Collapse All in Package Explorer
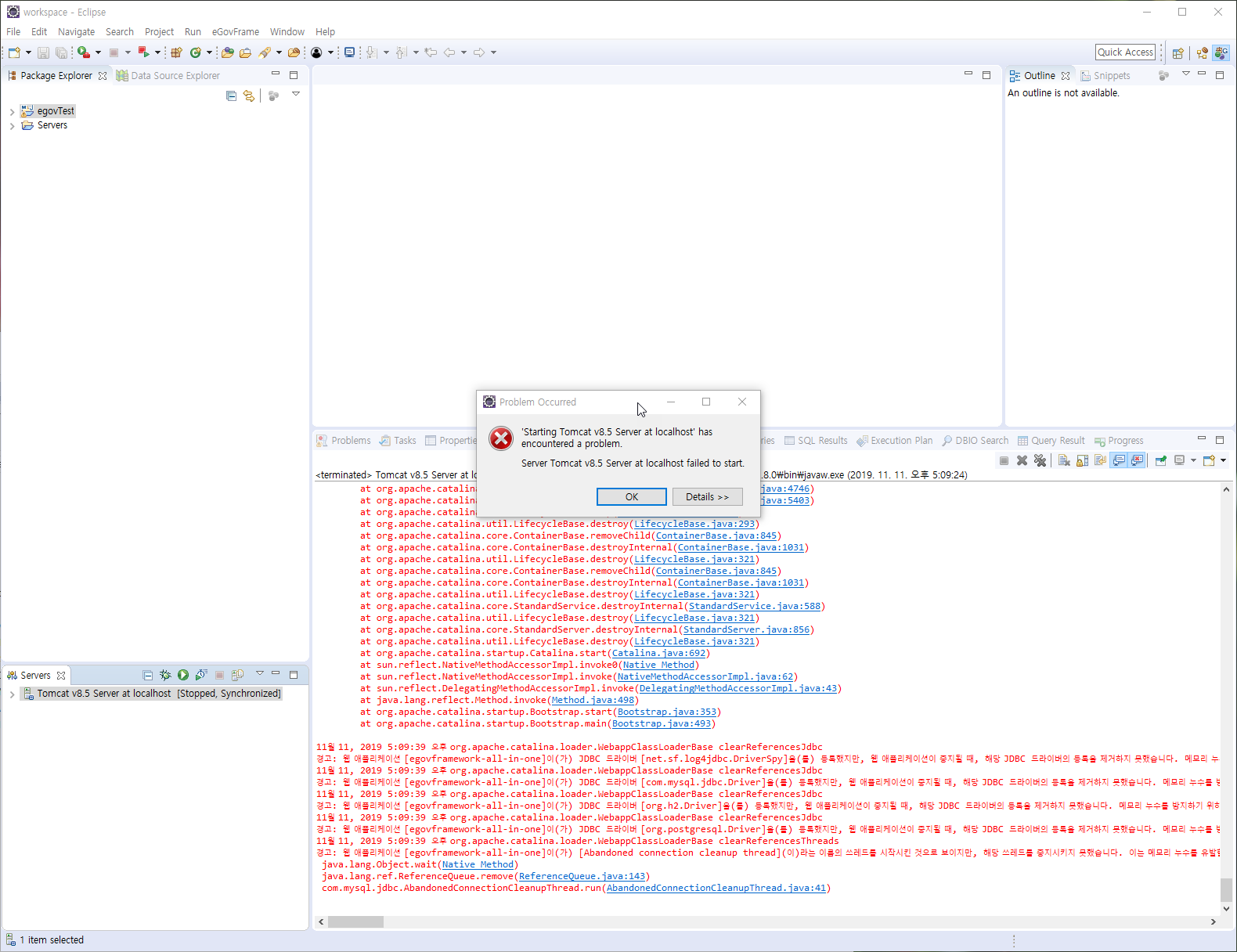Viewport: 1237px width, 952px height. click(231, 96)
